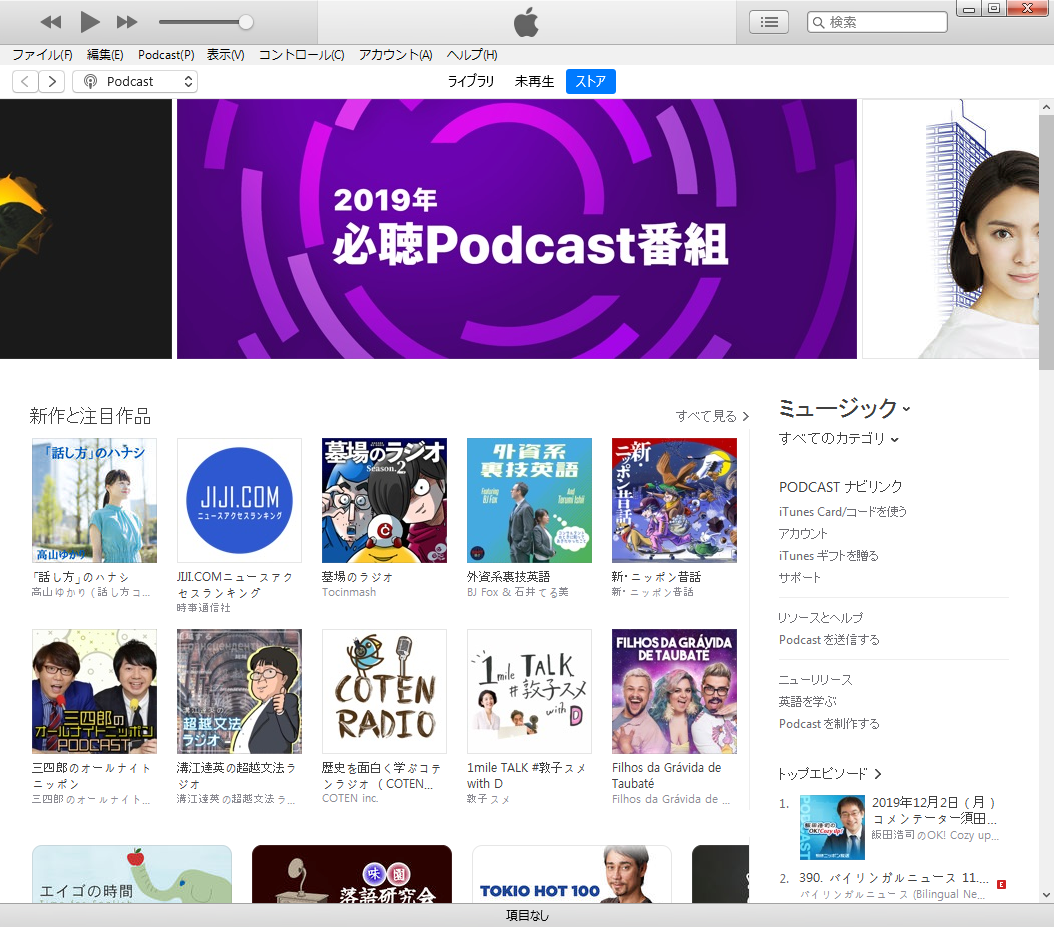Open the JIJI.COM podcast artwork

239,500
